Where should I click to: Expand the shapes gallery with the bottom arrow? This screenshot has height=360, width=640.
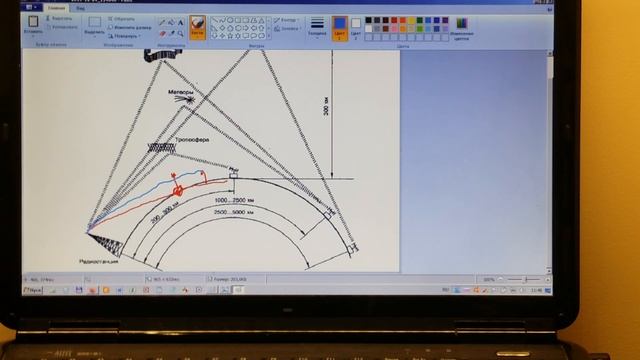[268, 36]
